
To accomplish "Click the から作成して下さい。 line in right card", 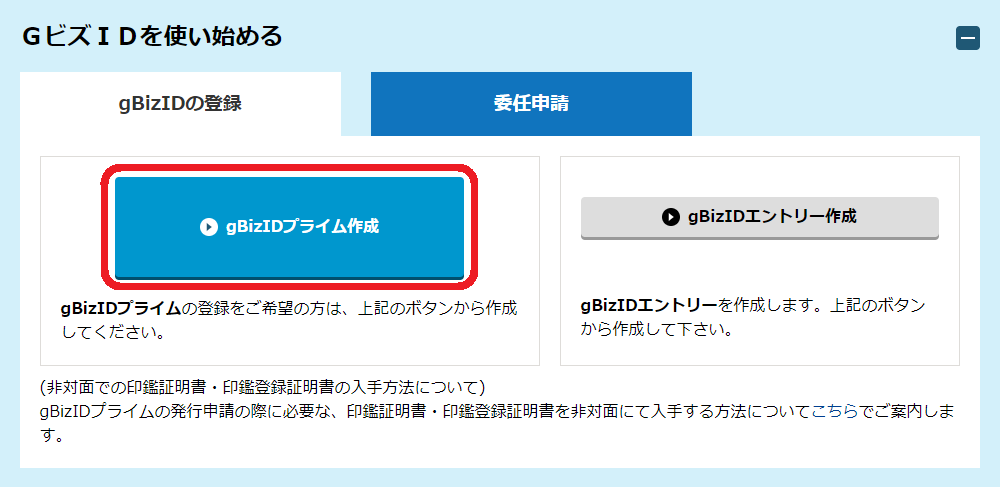I will [656, 330].
